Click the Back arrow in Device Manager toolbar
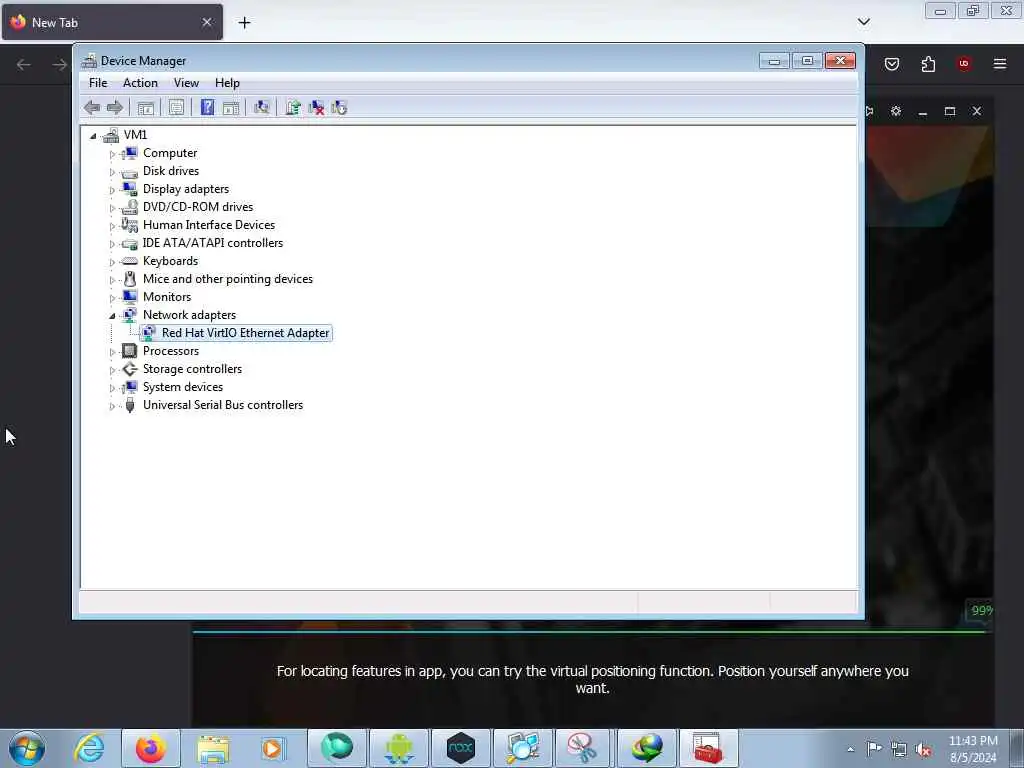The height and width of the screenshot is (768, 1024). tap(92, 108)
